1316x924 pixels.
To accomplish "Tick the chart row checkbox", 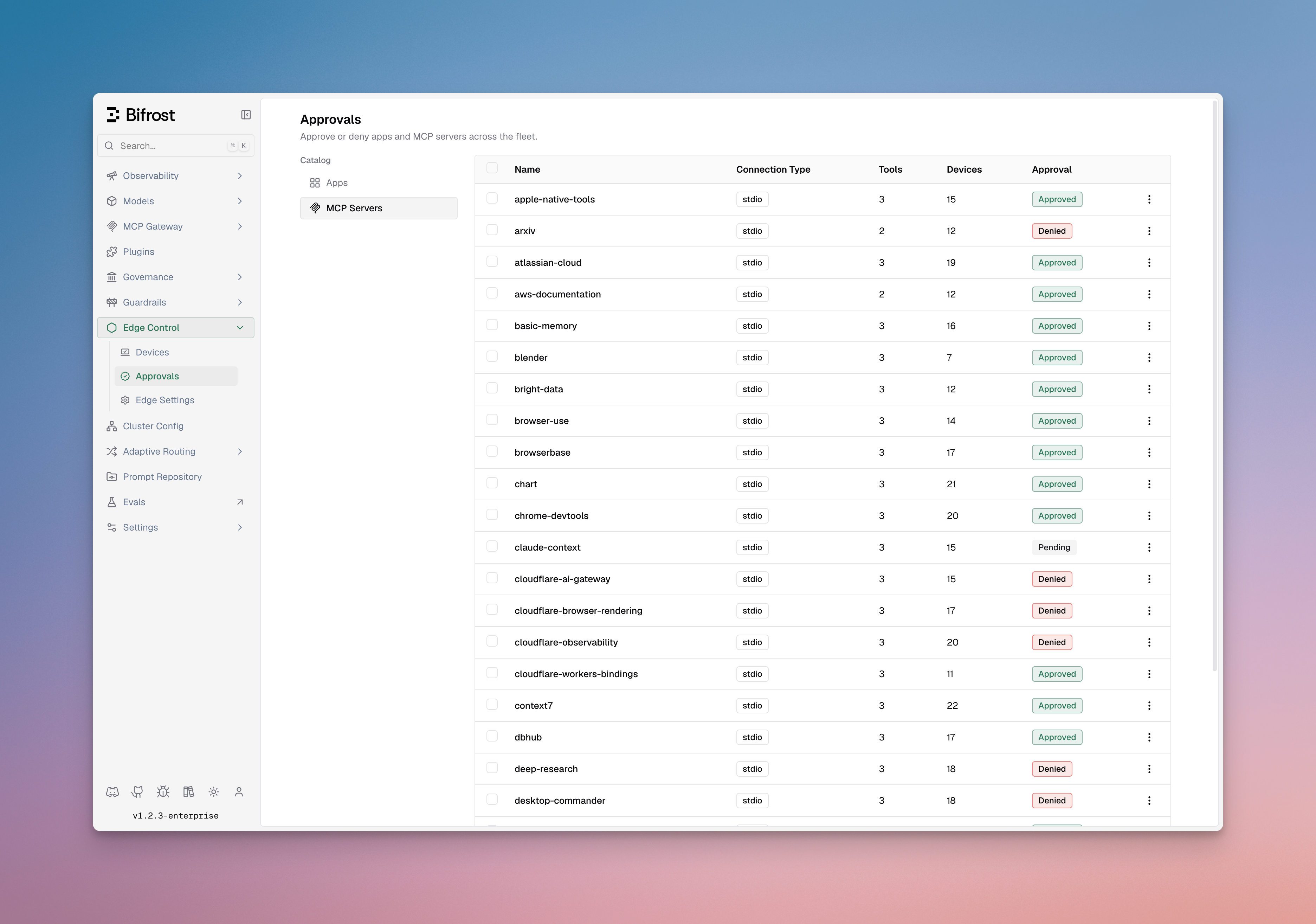I will (x=492, y=483).
